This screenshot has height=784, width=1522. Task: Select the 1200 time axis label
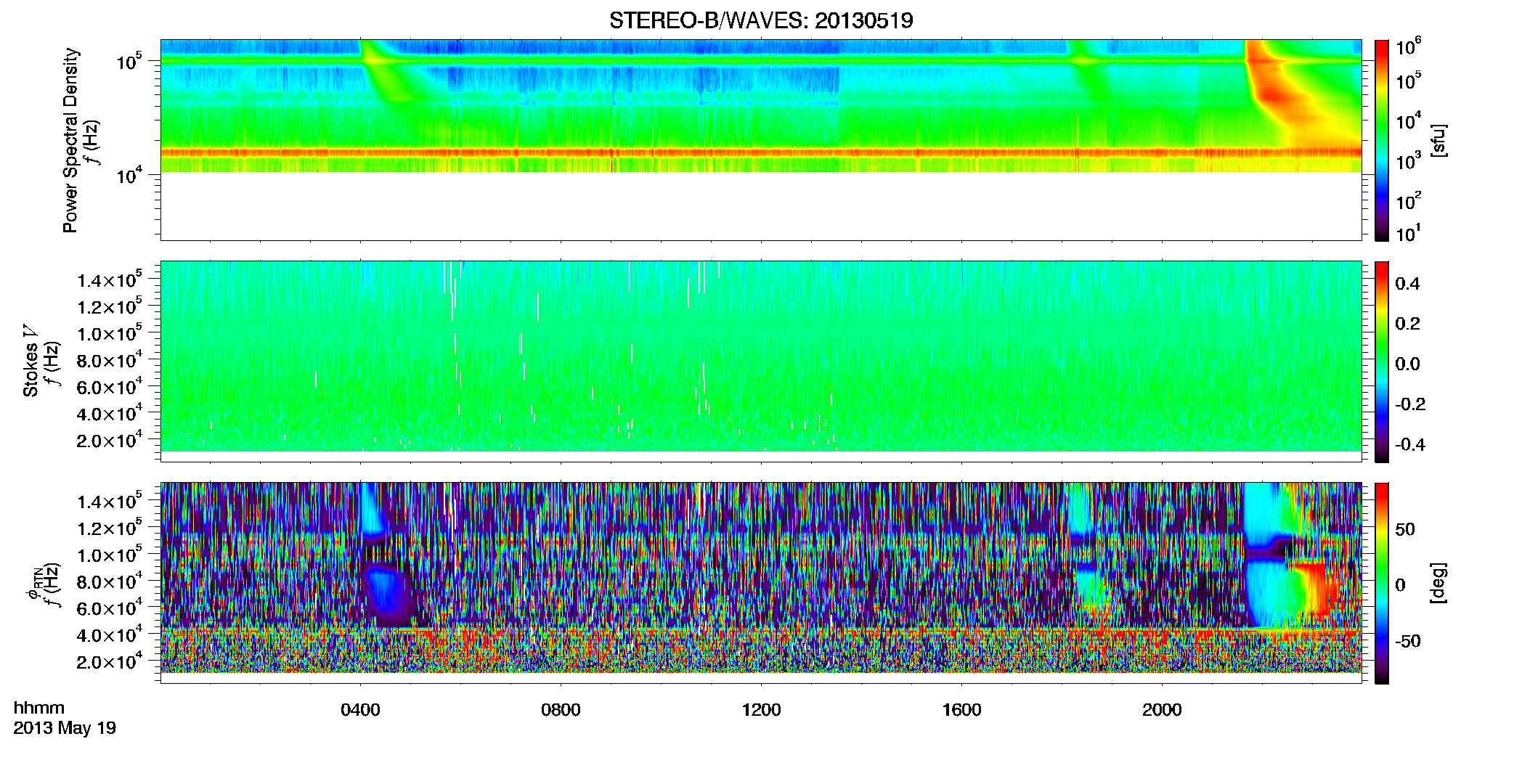[x=761, y=710]
